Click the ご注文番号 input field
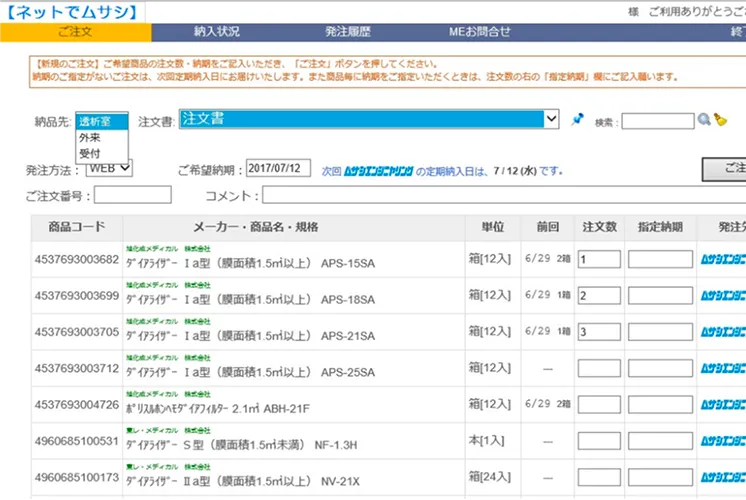 (x=133, y=195)
